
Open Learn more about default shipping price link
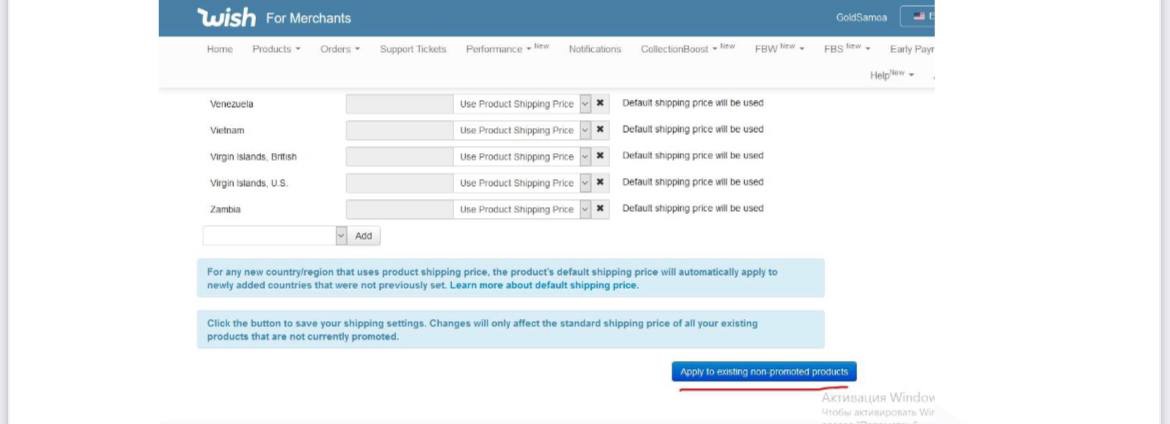pos(544,285)
